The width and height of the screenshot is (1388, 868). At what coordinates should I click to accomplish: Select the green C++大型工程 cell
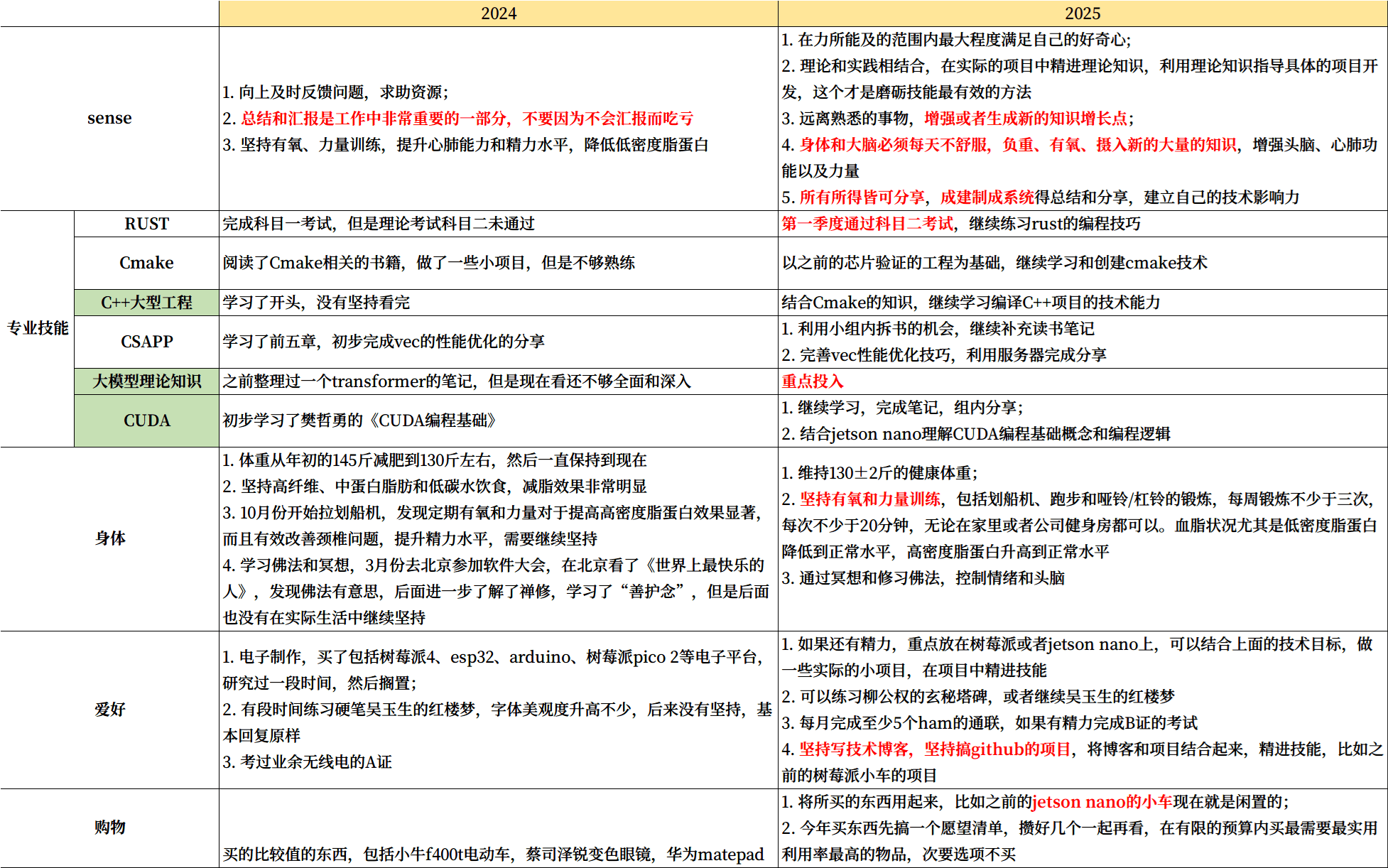click(x=146, y=303)
